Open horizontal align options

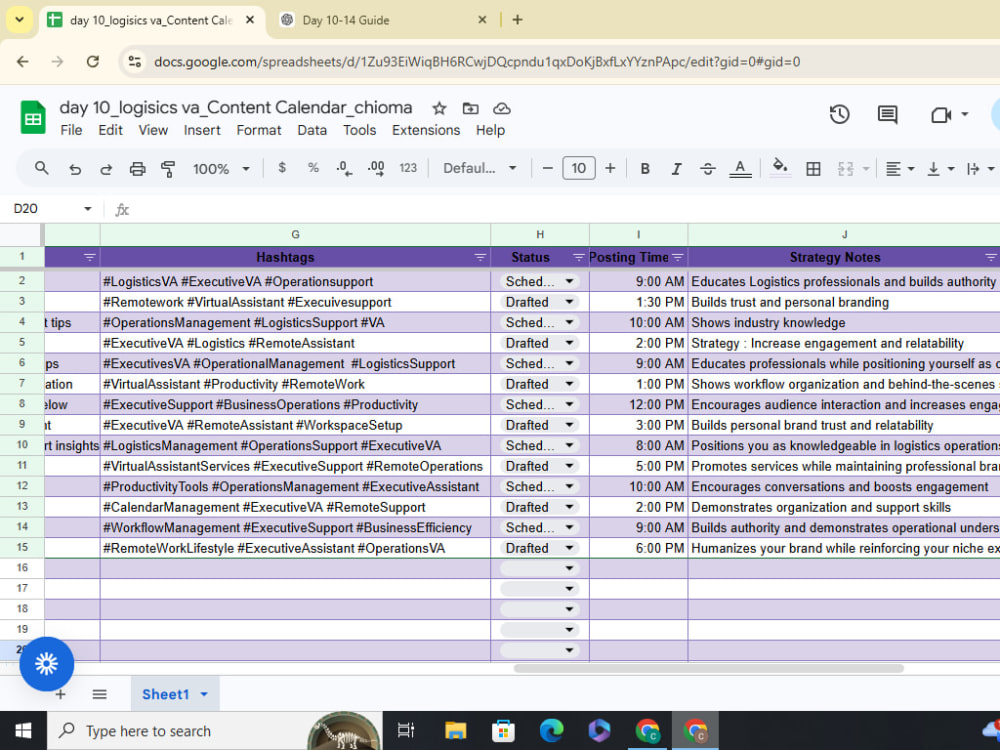(900, 168)
